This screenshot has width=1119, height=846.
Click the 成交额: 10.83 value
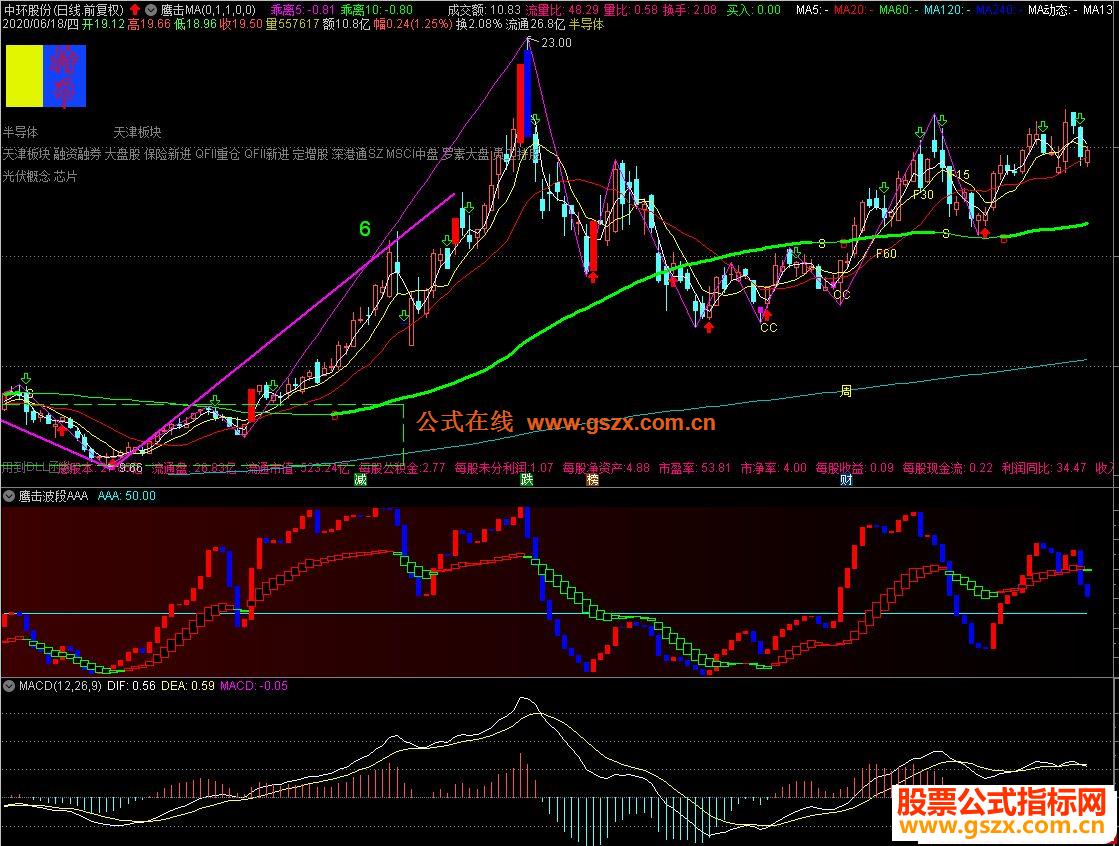coord(484,10)
